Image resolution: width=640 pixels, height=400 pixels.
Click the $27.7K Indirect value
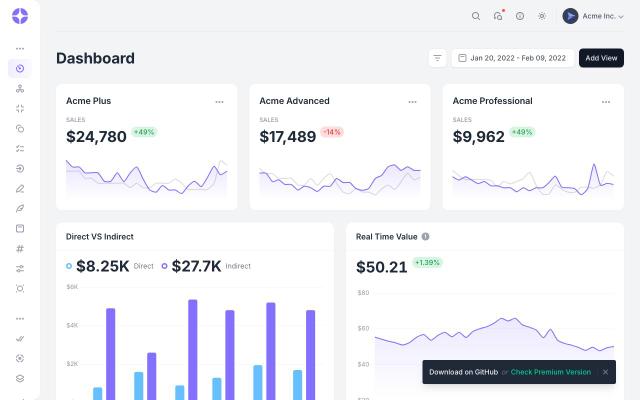pos(196,266)
